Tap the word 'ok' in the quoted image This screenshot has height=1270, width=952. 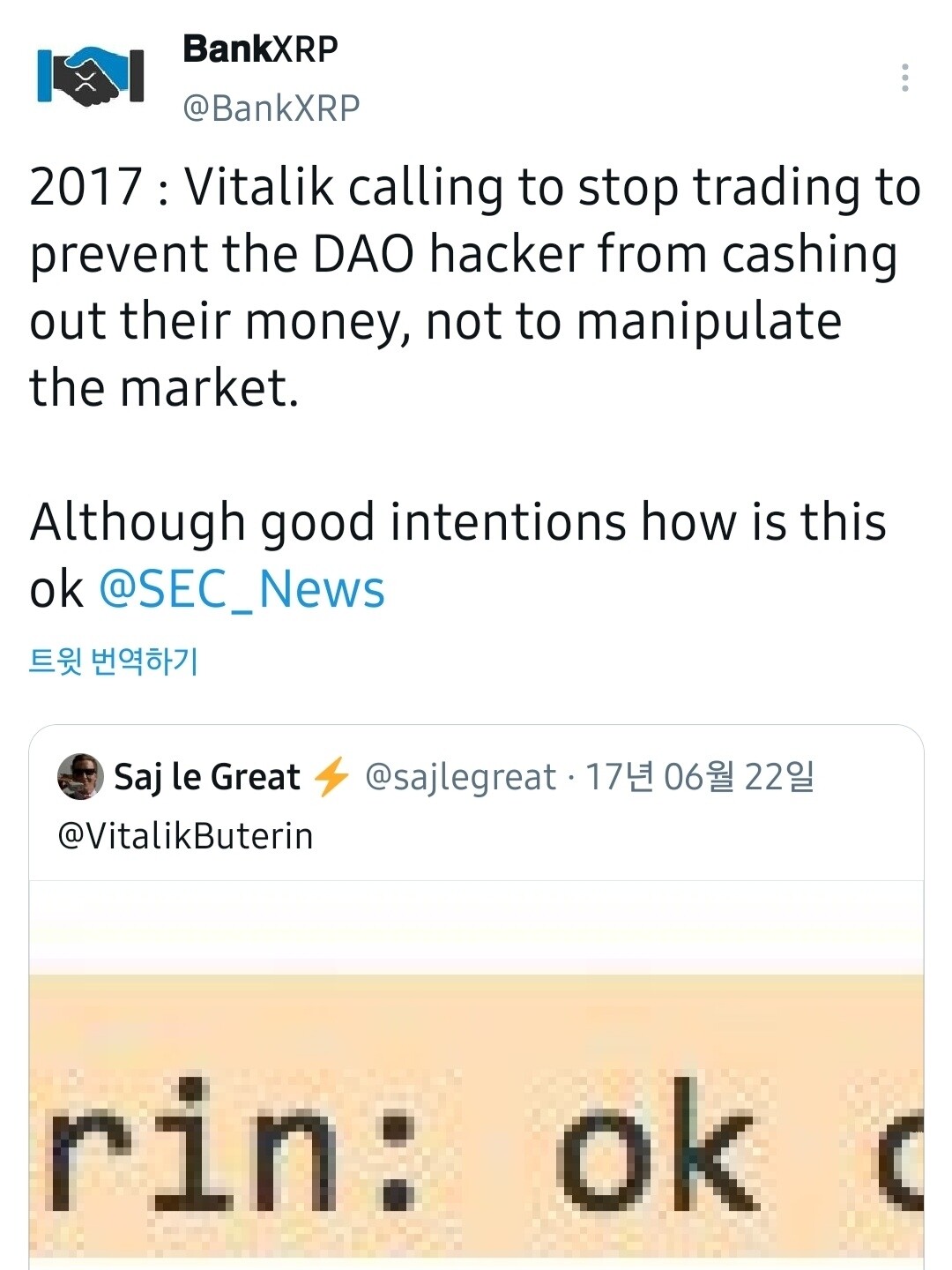coord(657,1147)
